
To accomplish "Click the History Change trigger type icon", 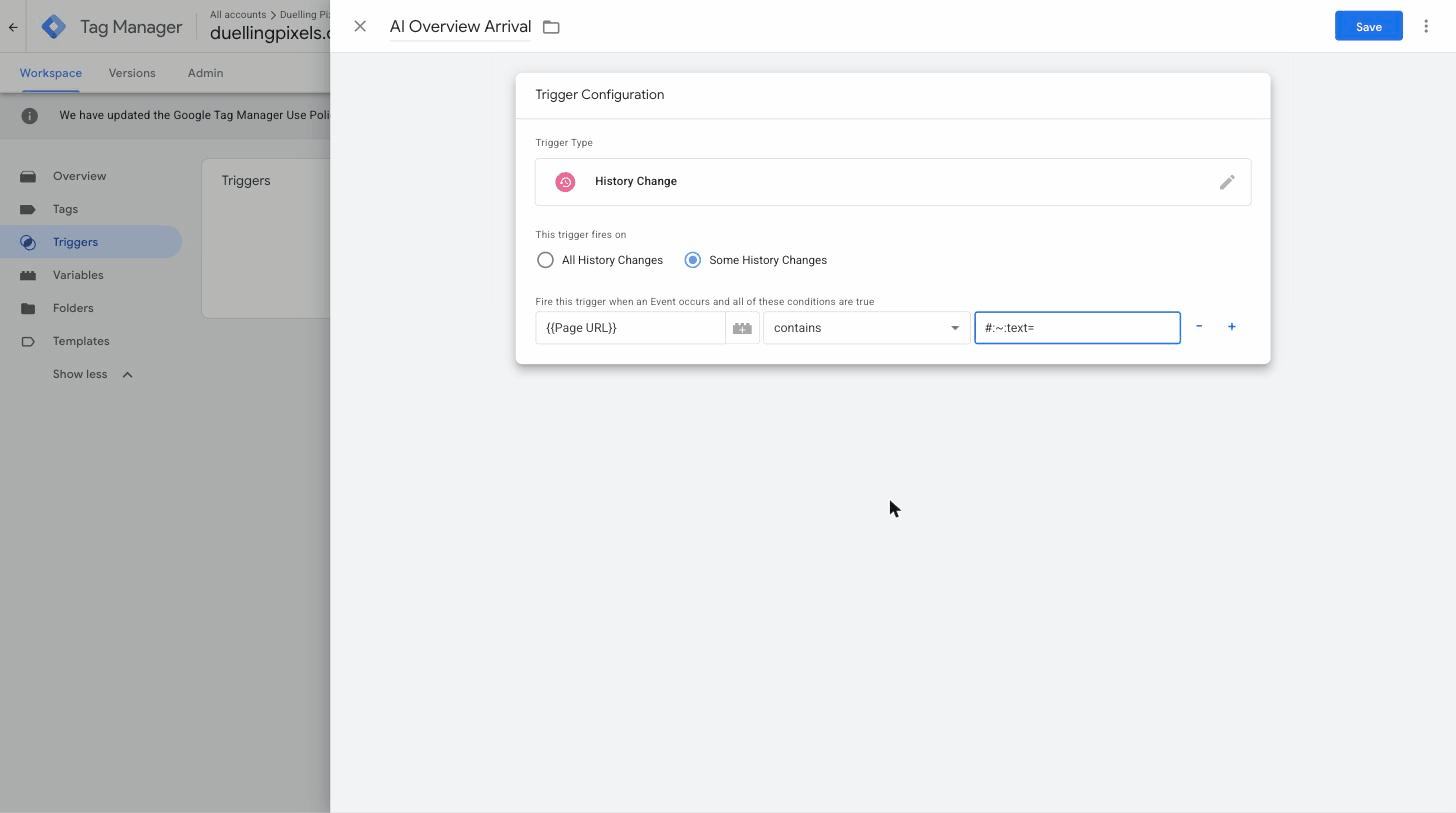I will (565, 182).
